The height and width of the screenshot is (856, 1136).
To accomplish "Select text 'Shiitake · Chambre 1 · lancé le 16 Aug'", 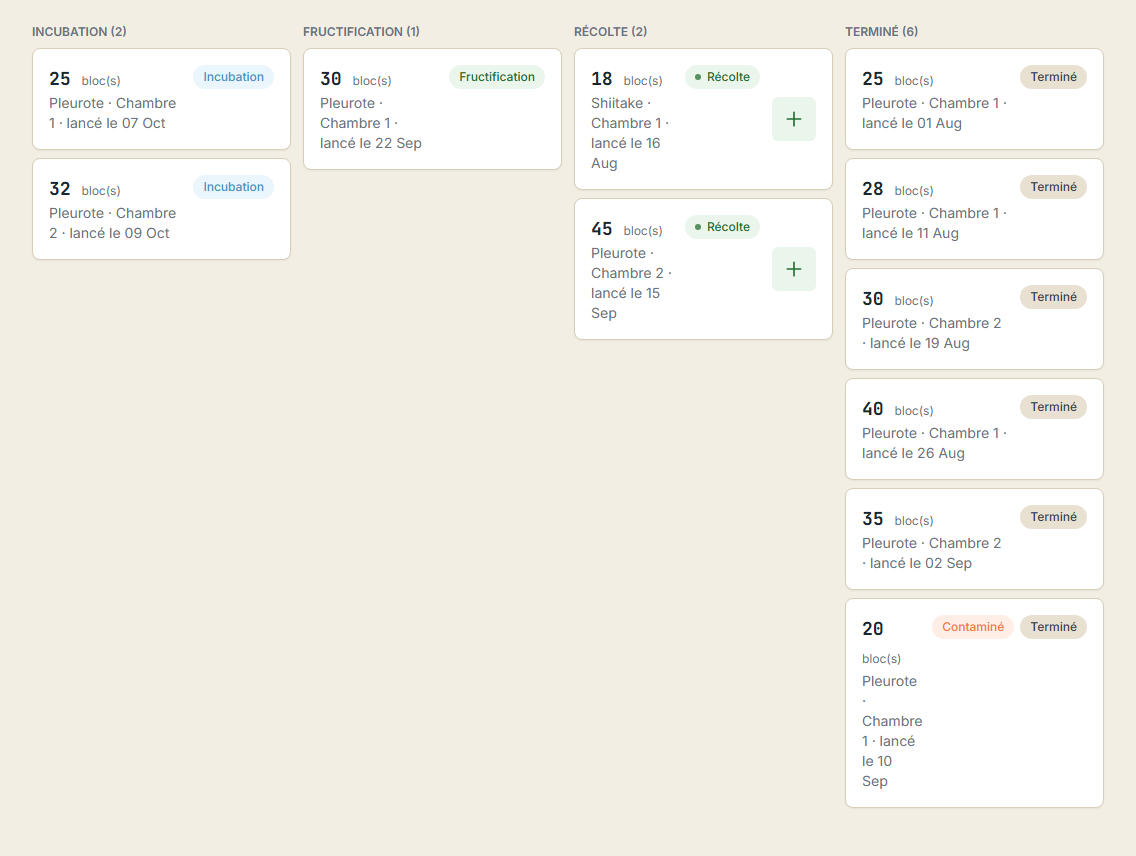I will pyautogui.click(x=630, y=133).
